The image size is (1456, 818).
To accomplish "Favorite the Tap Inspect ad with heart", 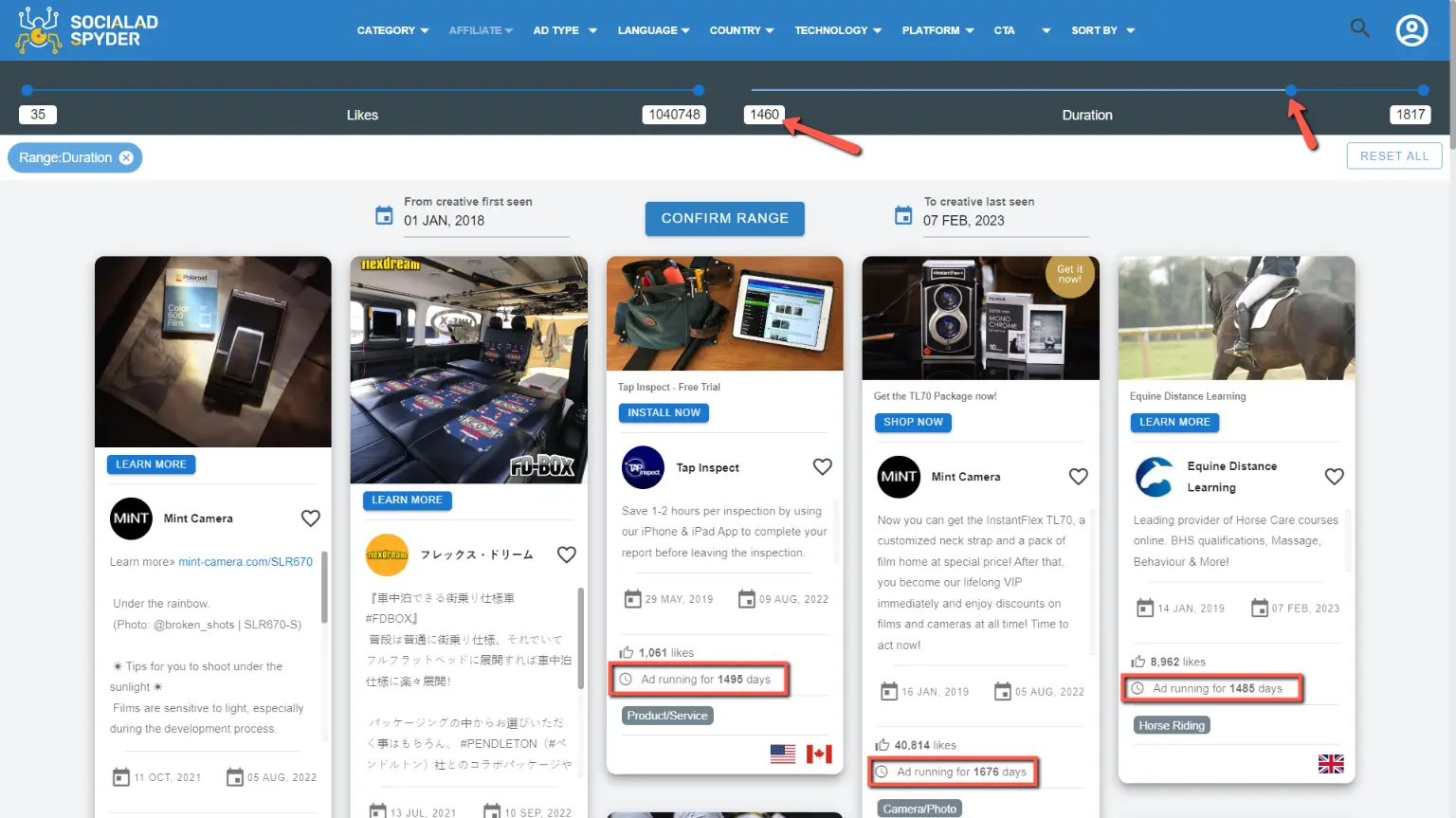I will (822, 466).
